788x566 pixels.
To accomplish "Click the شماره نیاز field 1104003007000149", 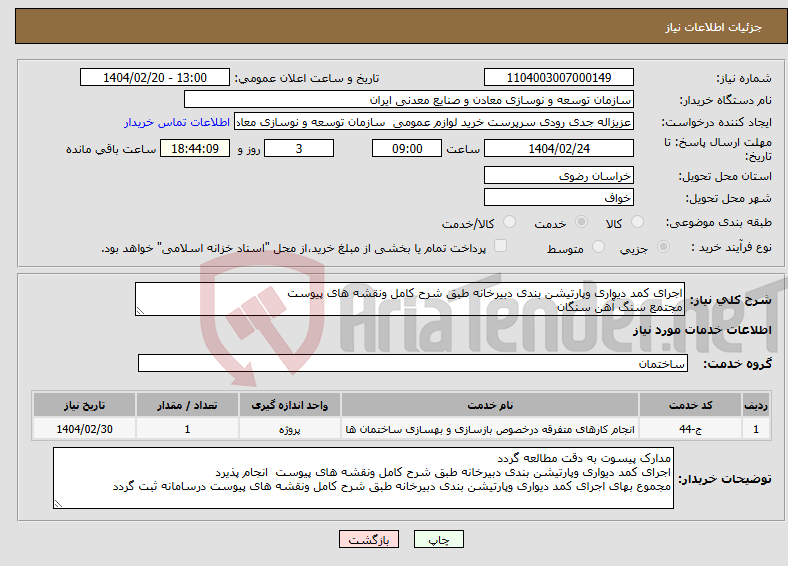I will click(x=558, y=77).
